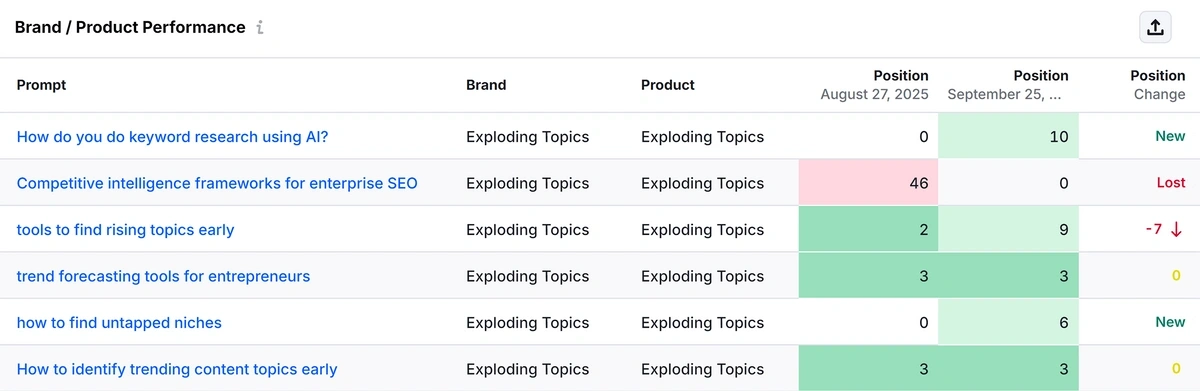Click the export icon button
This screenshot has width=1200, height=391.
click(1155, 27)
